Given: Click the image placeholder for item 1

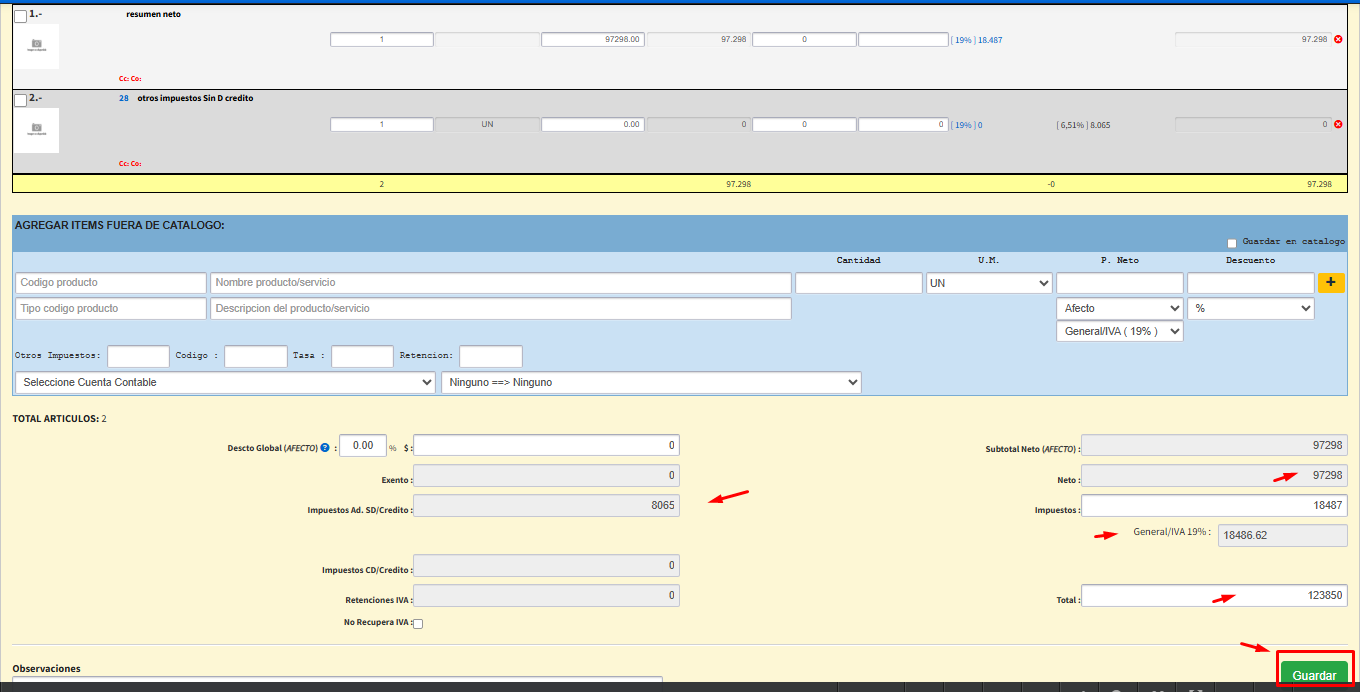Looking at the screenshot, I should [x=36, y=46].
